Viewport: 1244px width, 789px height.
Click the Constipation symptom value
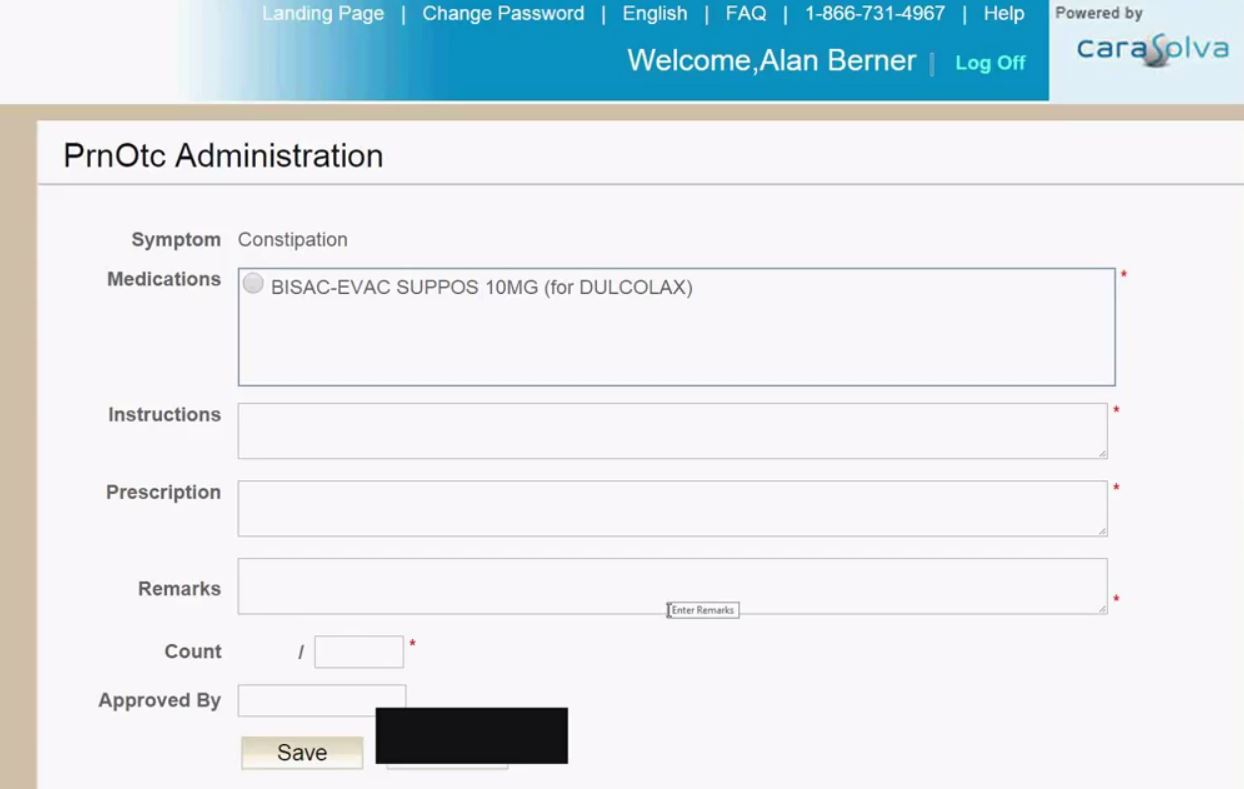click(293, 240)
